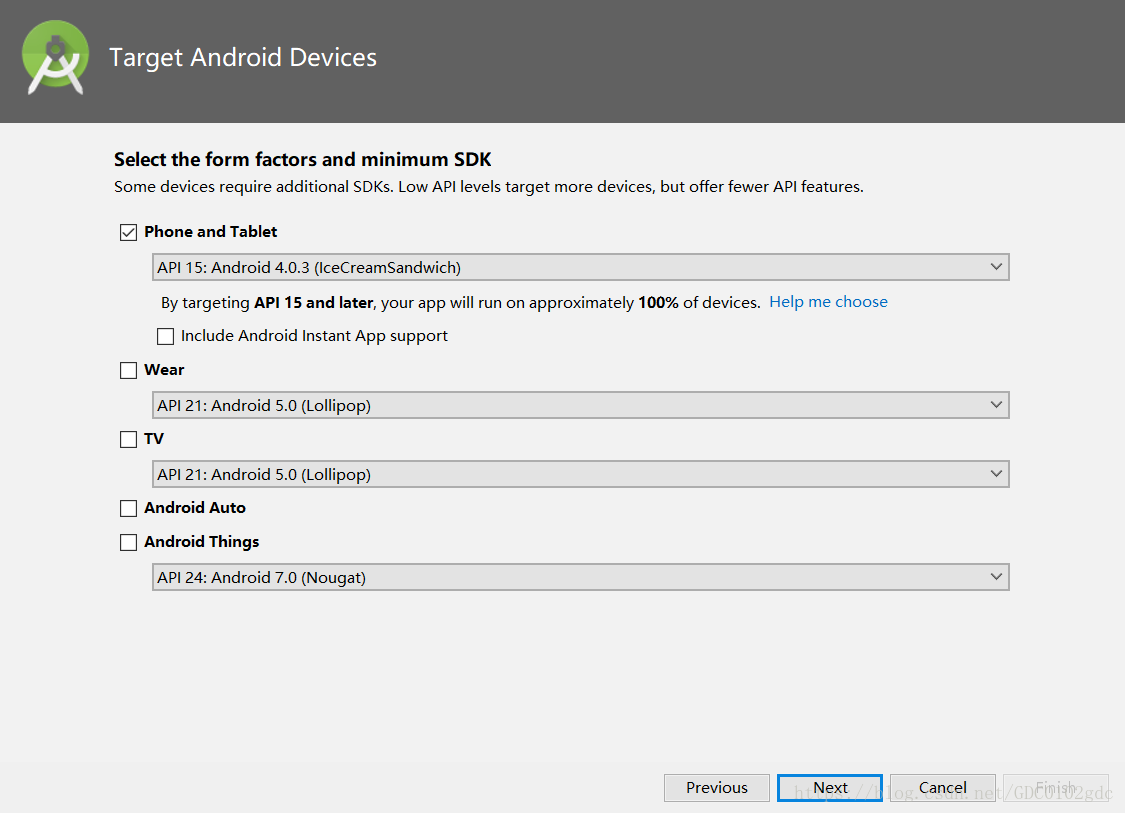Open the Android Things API 24 dropdown
Screen dimensions: 1125x813
pos(580,577)
